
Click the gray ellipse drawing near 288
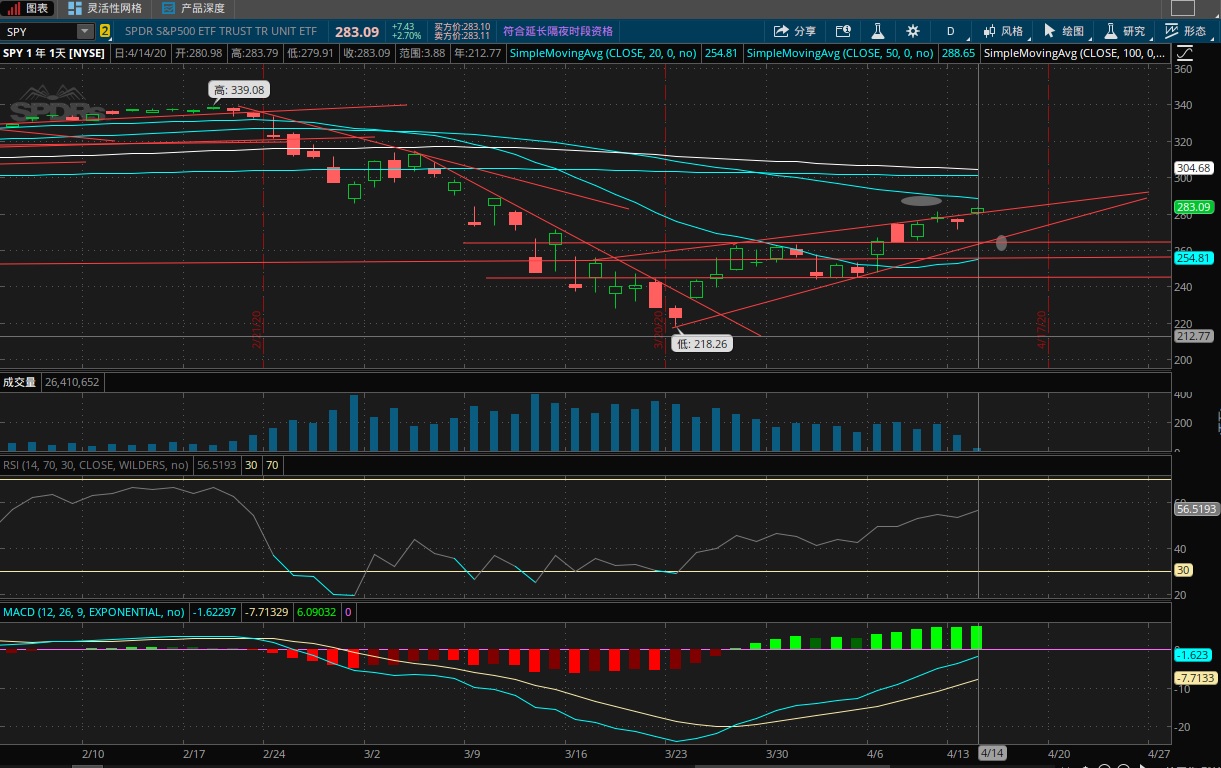pos(921,201)
